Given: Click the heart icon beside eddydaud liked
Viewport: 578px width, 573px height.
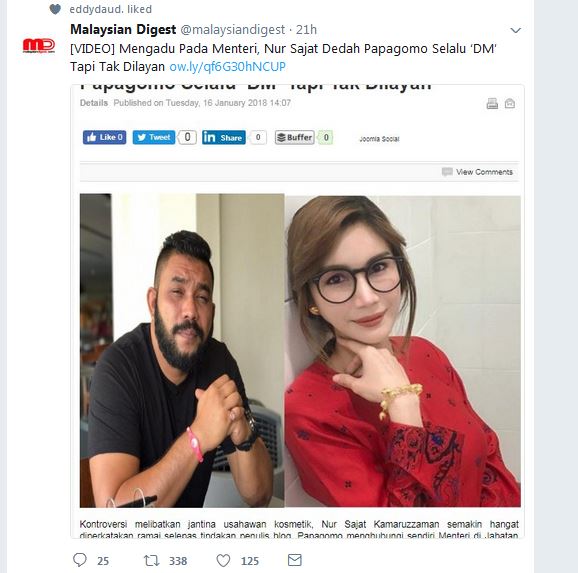Looking at the screenshot, I should pyautogui.click(x=55, y=9).
